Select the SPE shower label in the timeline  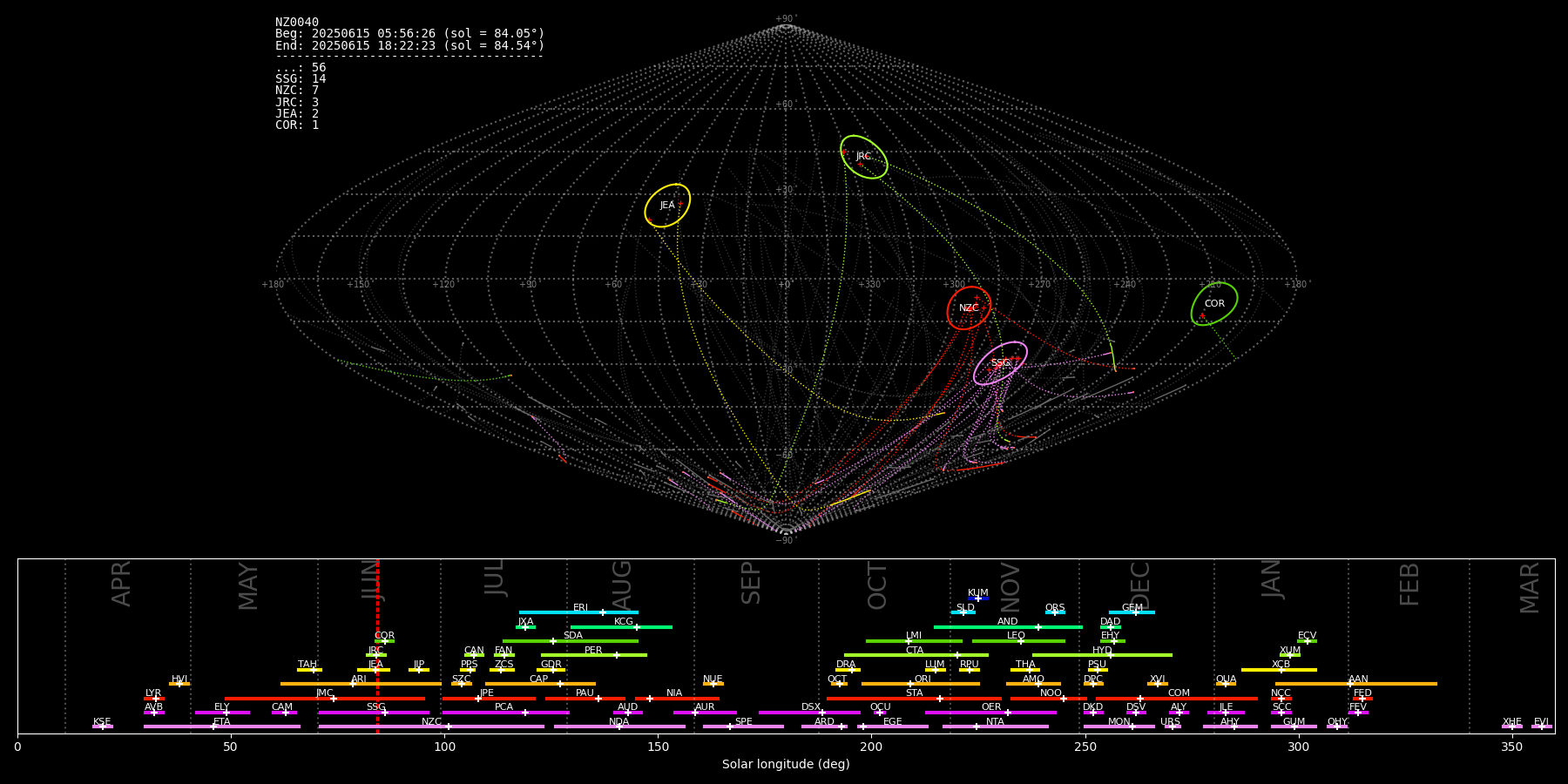743,722
